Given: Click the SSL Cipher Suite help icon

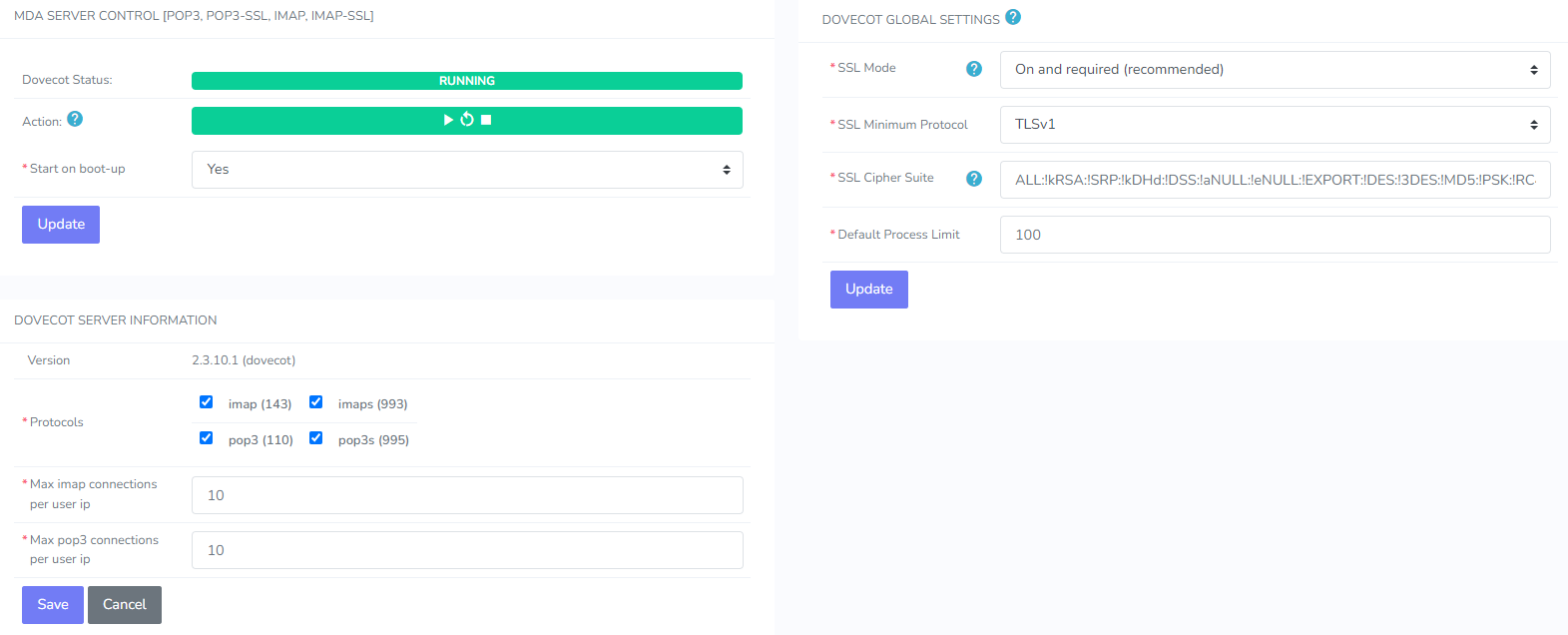Looking at the screenshot, I should coord(974,179).
